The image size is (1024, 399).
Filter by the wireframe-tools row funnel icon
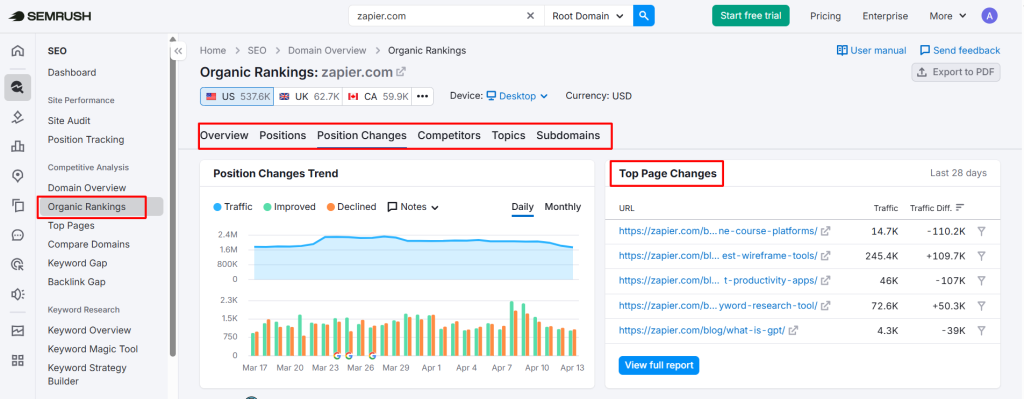coord(981,256)
